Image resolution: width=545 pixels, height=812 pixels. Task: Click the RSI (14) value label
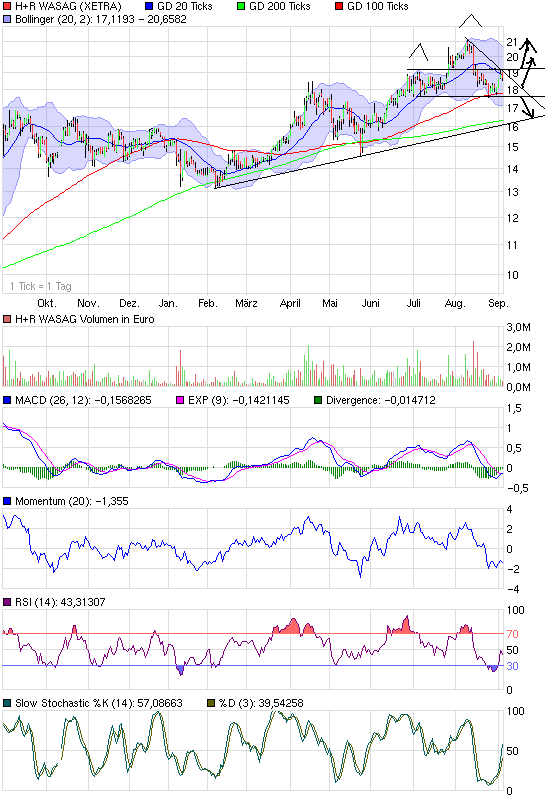tap(60, 602)
